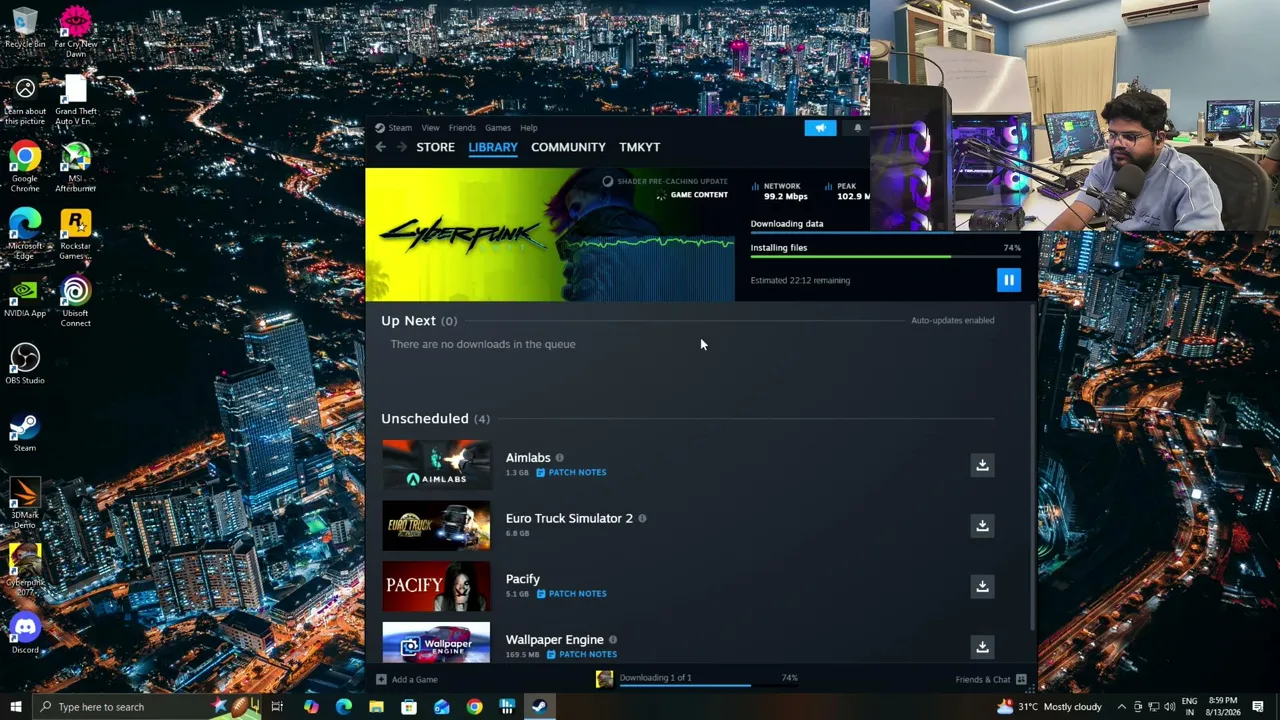The width and height of the screenshot is (1280, 720).
Task: Select the Grand Theft Auto V desktop icon
Action: pos(75,100)
